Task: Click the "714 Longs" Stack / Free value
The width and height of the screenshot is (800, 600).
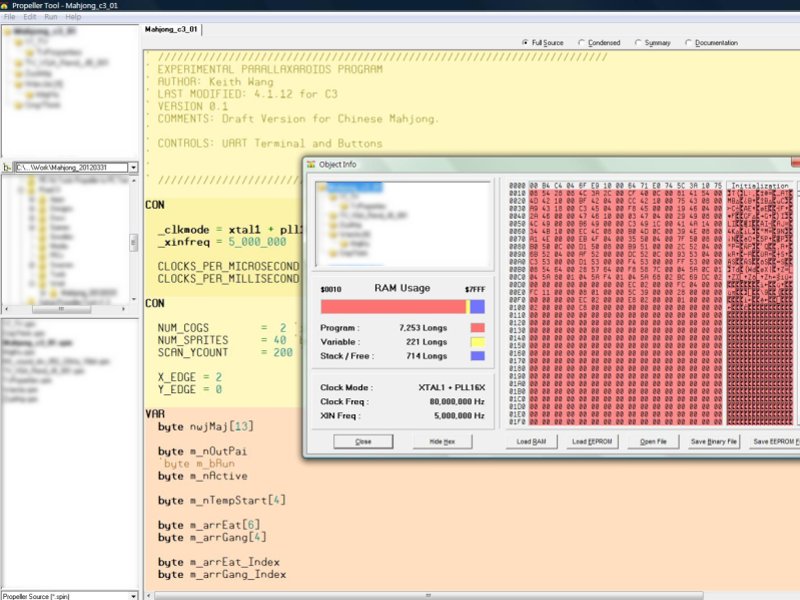Action: tap(427, 356)
